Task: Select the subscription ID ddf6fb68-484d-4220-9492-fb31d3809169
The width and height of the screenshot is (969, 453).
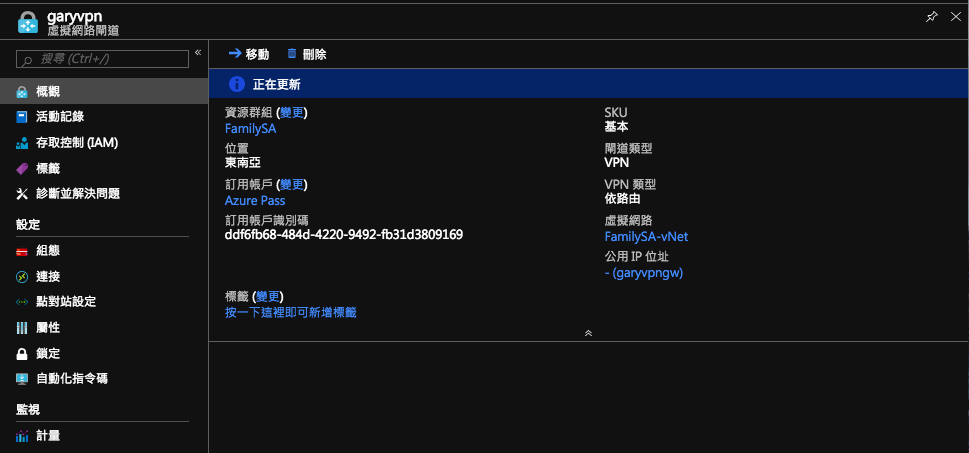Action: click(344, 235)
